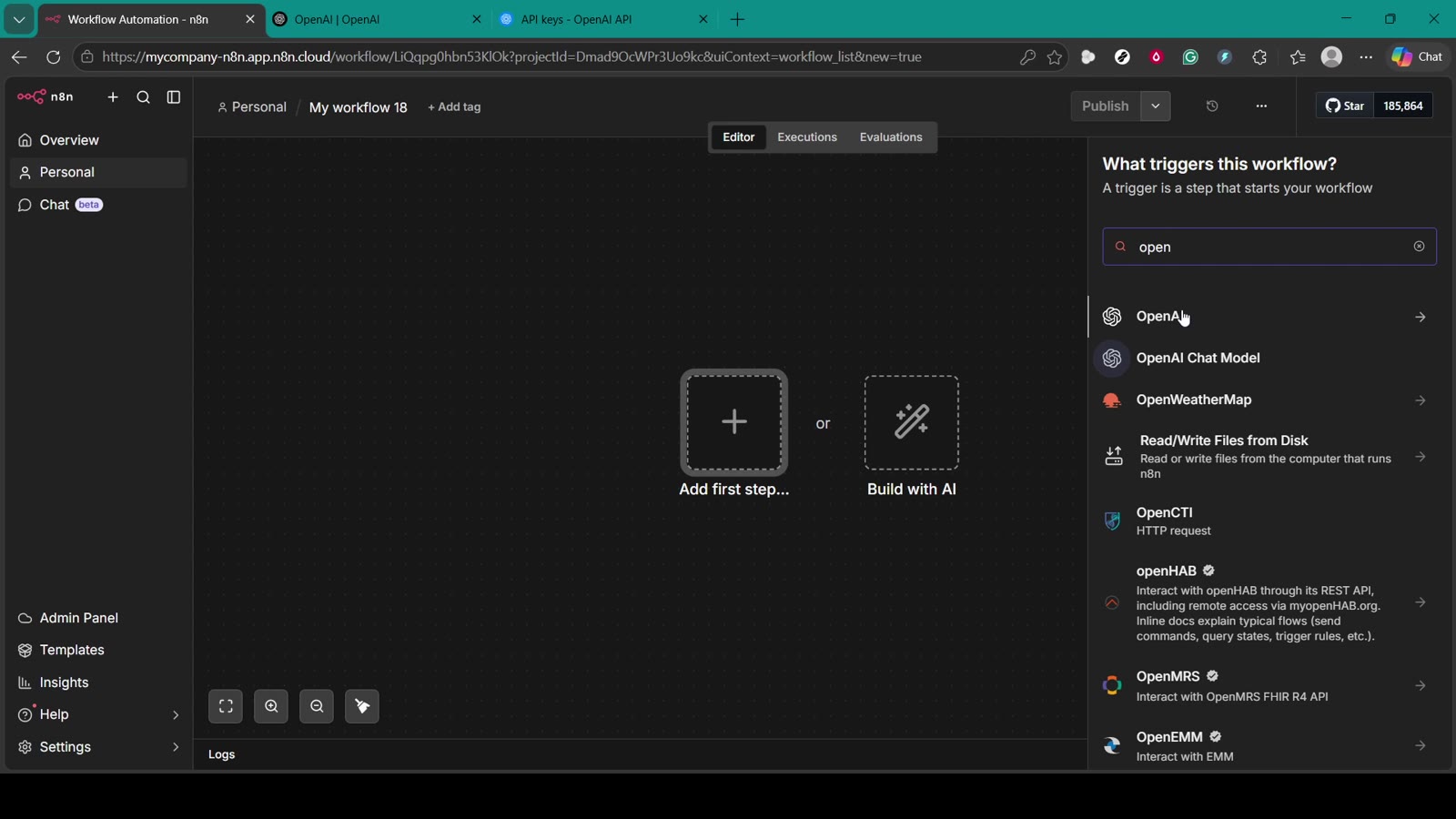Image resolution: width=1456 pixels, height=819 pixels.
Task: Reload the browser page
Action: tap(54, 57)
